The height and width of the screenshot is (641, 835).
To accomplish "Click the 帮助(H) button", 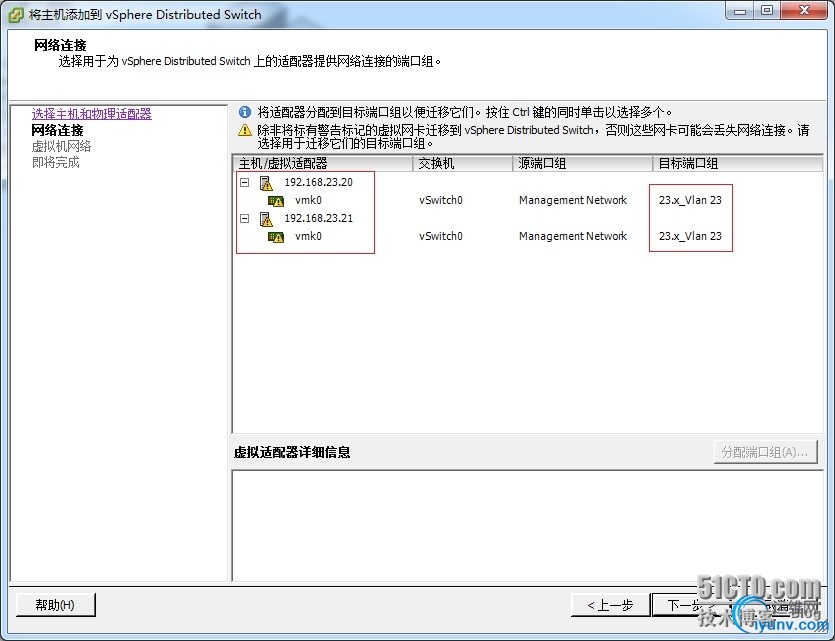I will [x=56, y=605].
